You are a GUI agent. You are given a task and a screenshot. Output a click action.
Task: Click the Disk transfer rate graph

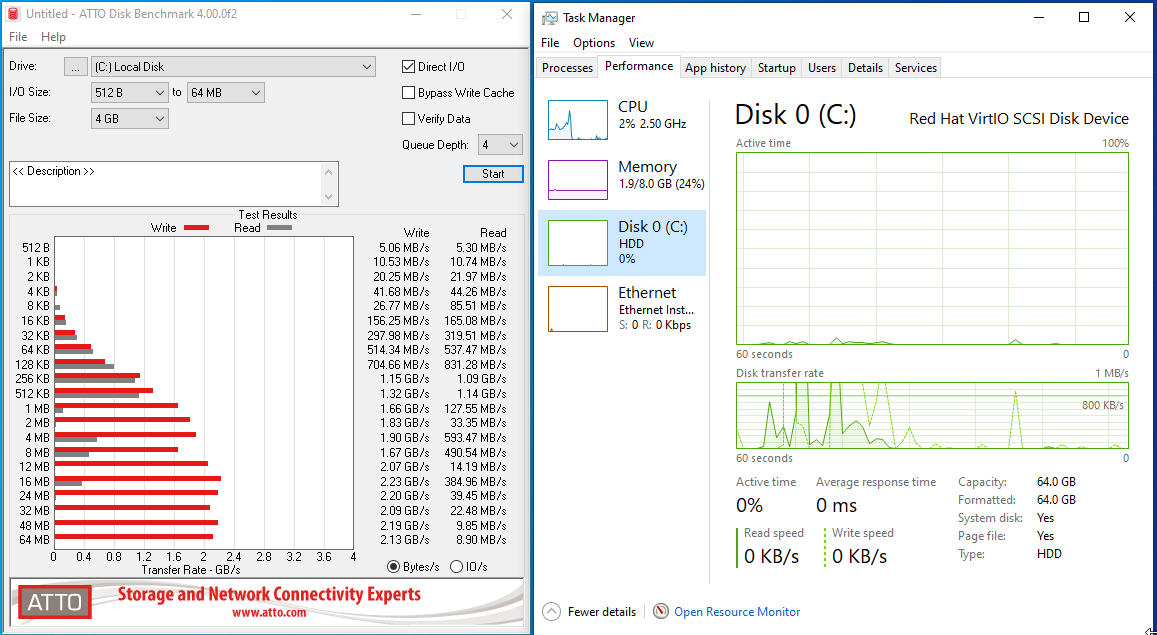[x=932, y=415]
